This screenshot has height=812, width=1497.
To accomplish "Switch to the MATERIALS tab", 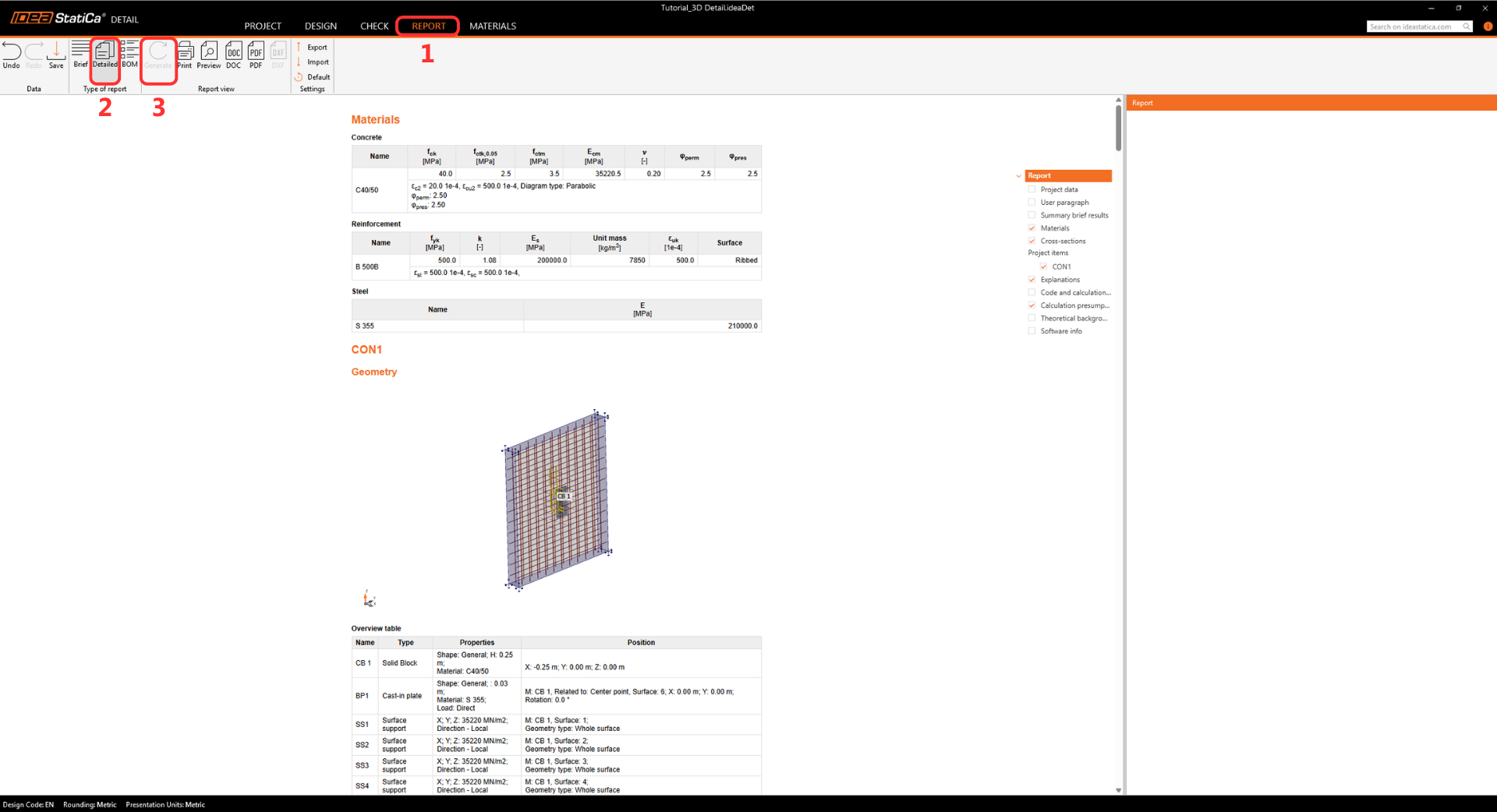I will [492, 26].
